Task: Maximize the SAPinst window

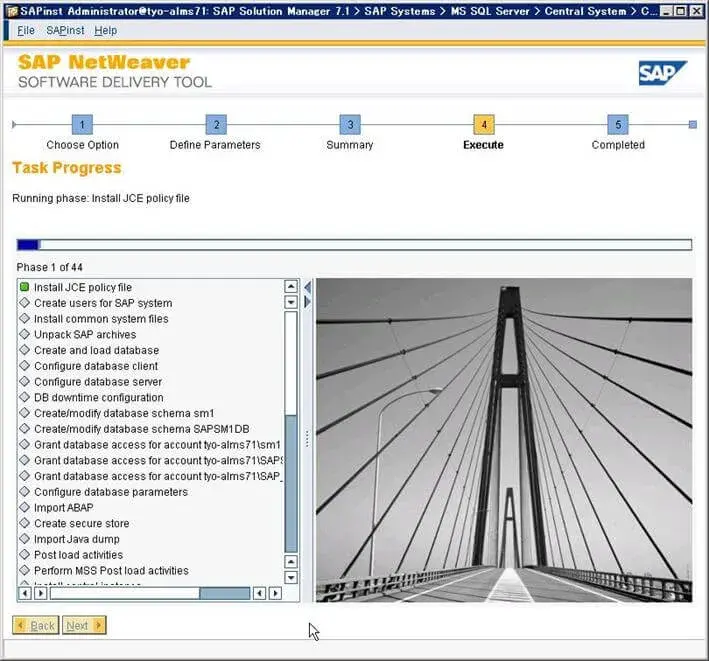Action: coord(681,11)
